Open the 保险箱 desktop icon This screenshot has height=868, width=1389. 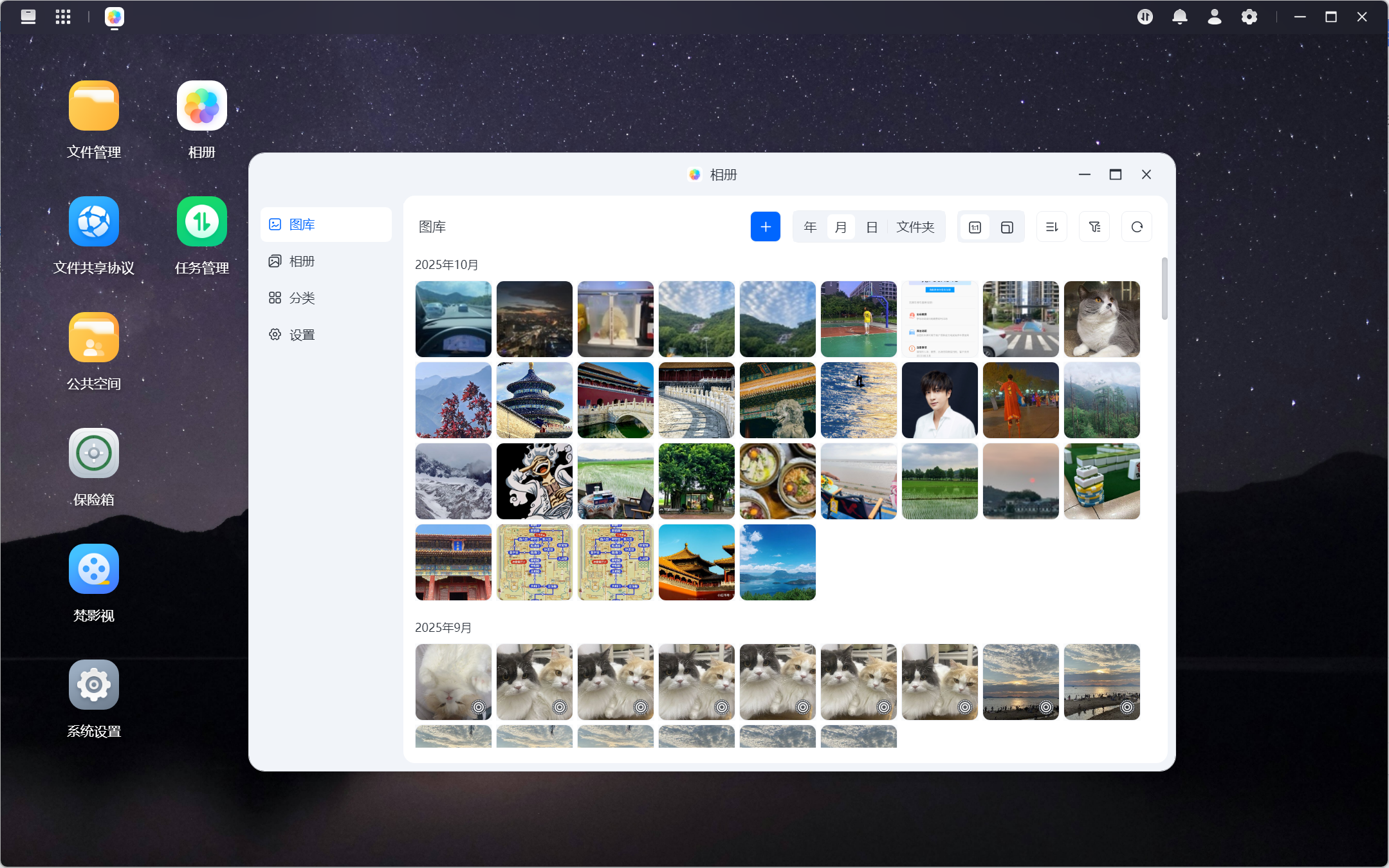(x=94, y=467)
